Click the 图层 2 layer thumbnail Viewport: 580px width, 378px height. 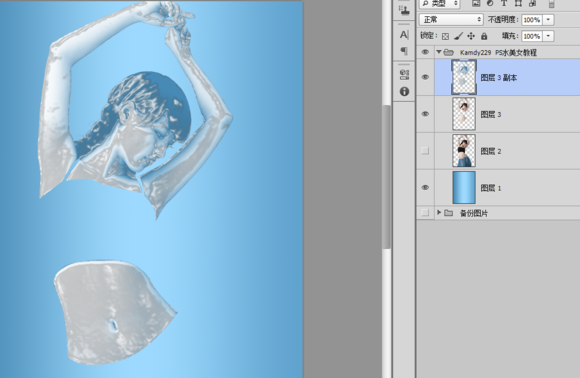pyautogui.click(x=464, y=151)
